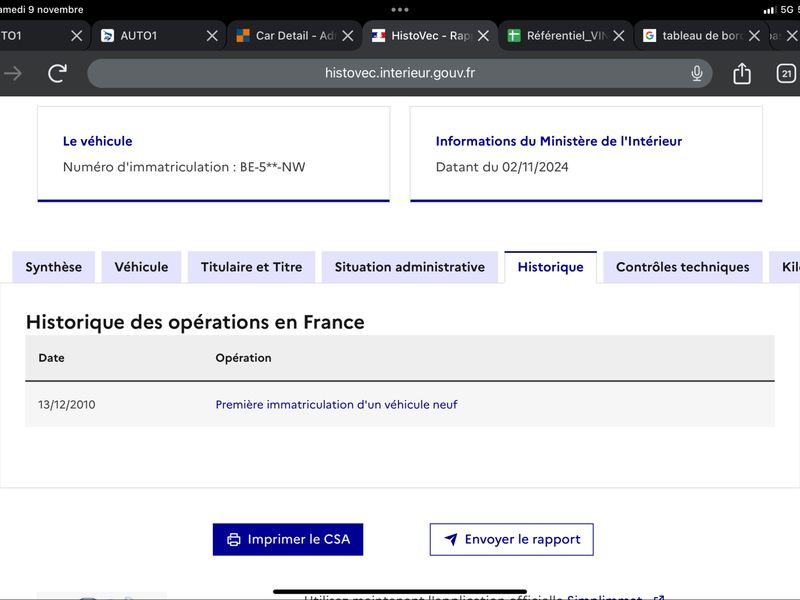Click the AUTO1 tab favicon
The width and height of the screenshot is (800, 600).
(x=107, y=36)
